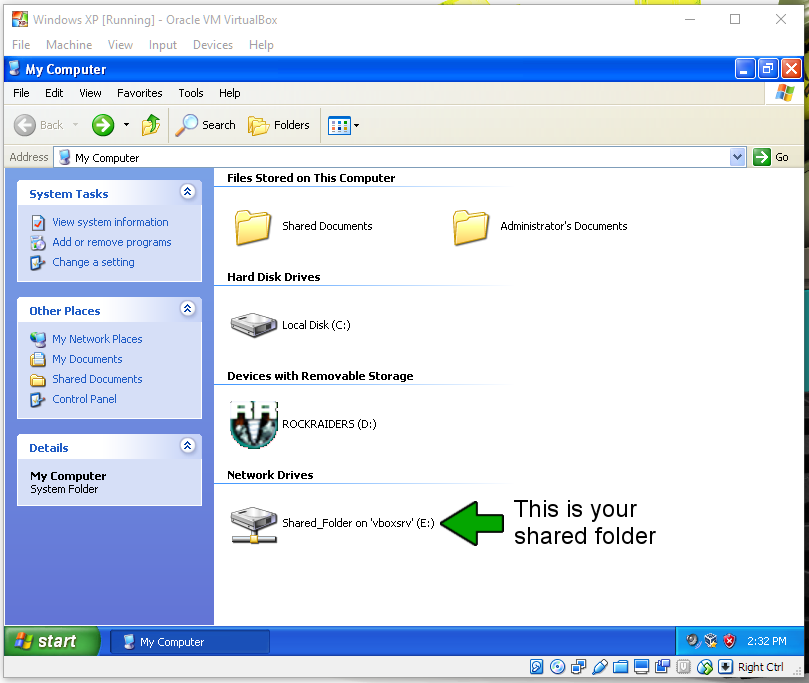This screenshot has width=809, height=683.
Task: Click VirtualBox mouse integration status icon
Action: tap(704, 667)
